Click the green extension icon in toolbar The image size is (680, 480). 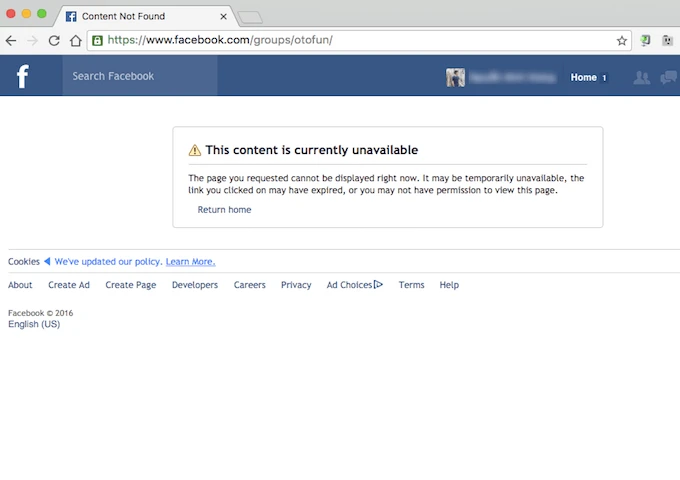click(646, 41)
